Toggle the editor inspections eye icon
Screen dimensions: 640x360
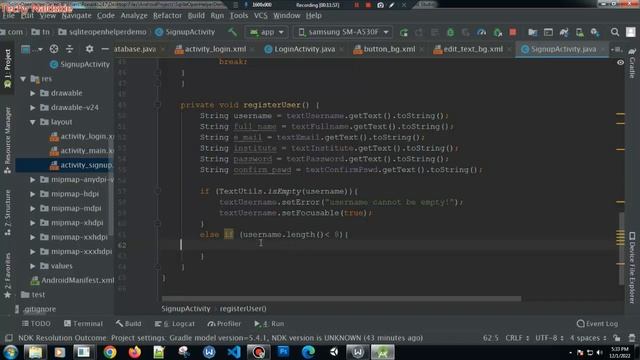click(620, 62)
